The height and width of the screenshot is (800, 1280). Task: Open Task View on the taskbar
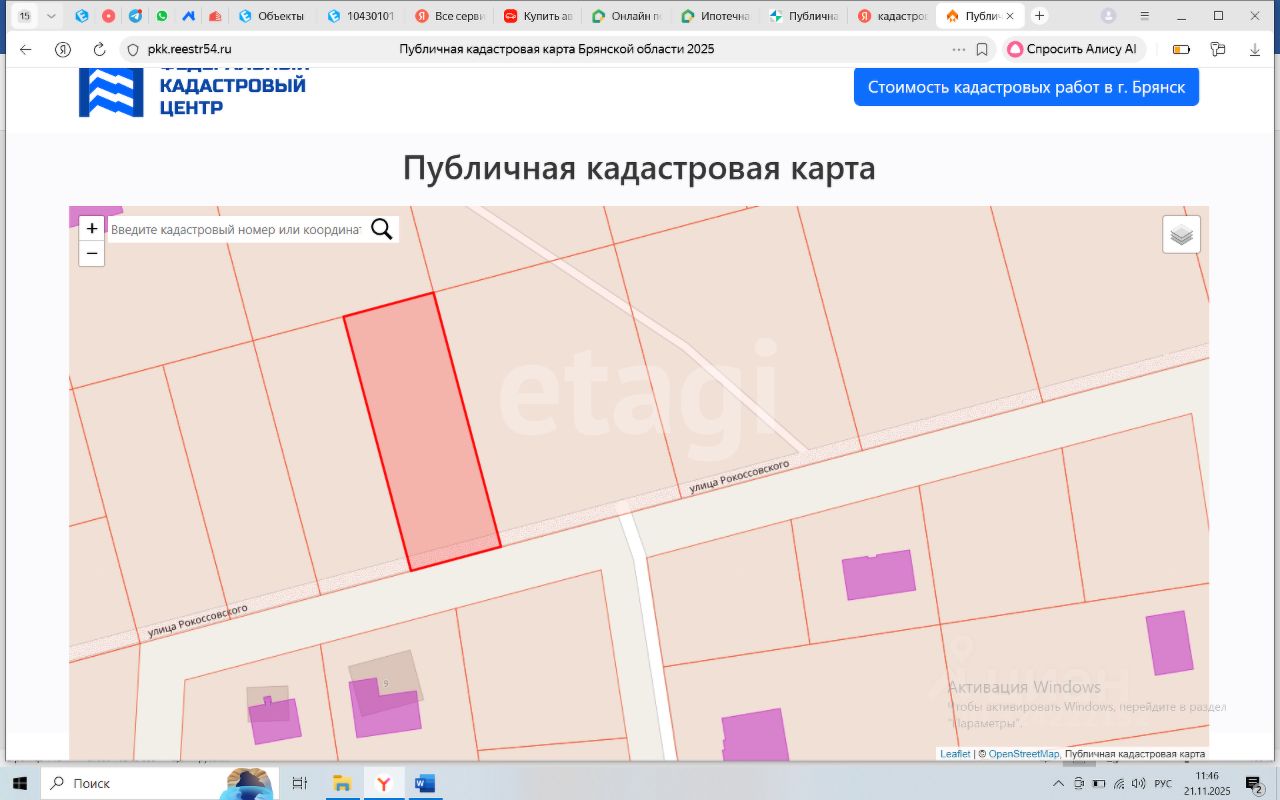[x=299, y=783]
